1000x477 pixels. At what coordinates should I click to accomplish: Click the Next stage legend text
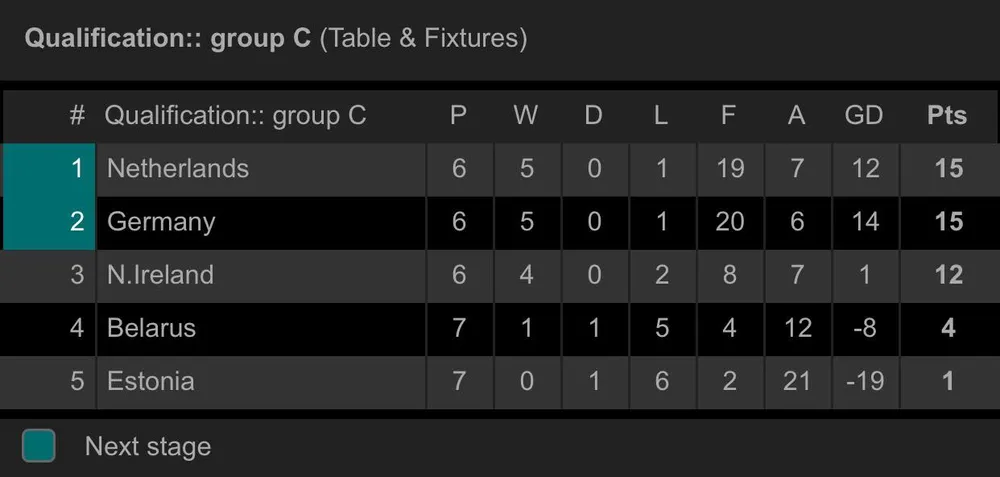click(148, 446)
